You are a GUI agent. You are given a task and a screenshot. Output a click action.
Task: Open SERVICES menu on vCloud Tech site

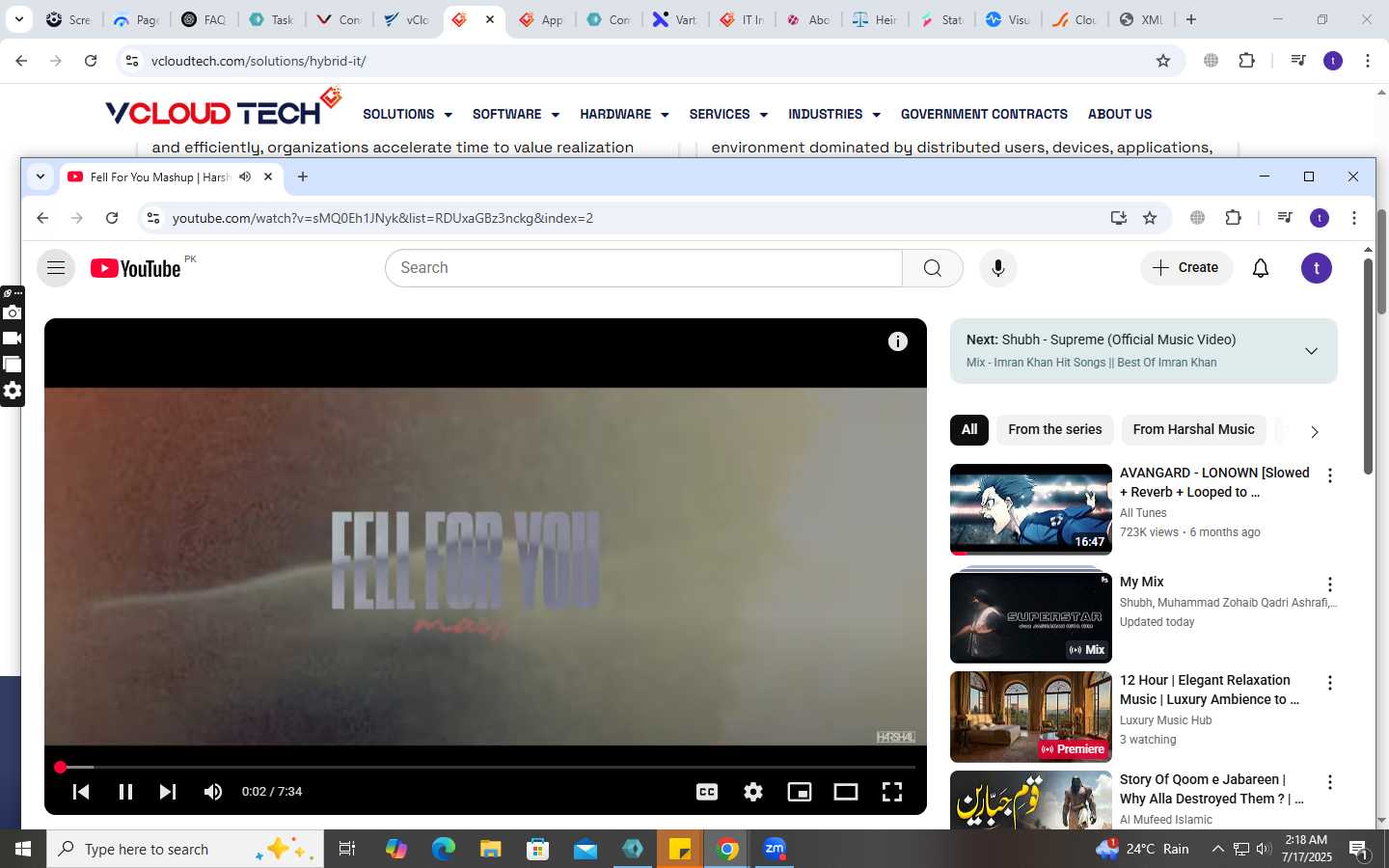[728, 114]
